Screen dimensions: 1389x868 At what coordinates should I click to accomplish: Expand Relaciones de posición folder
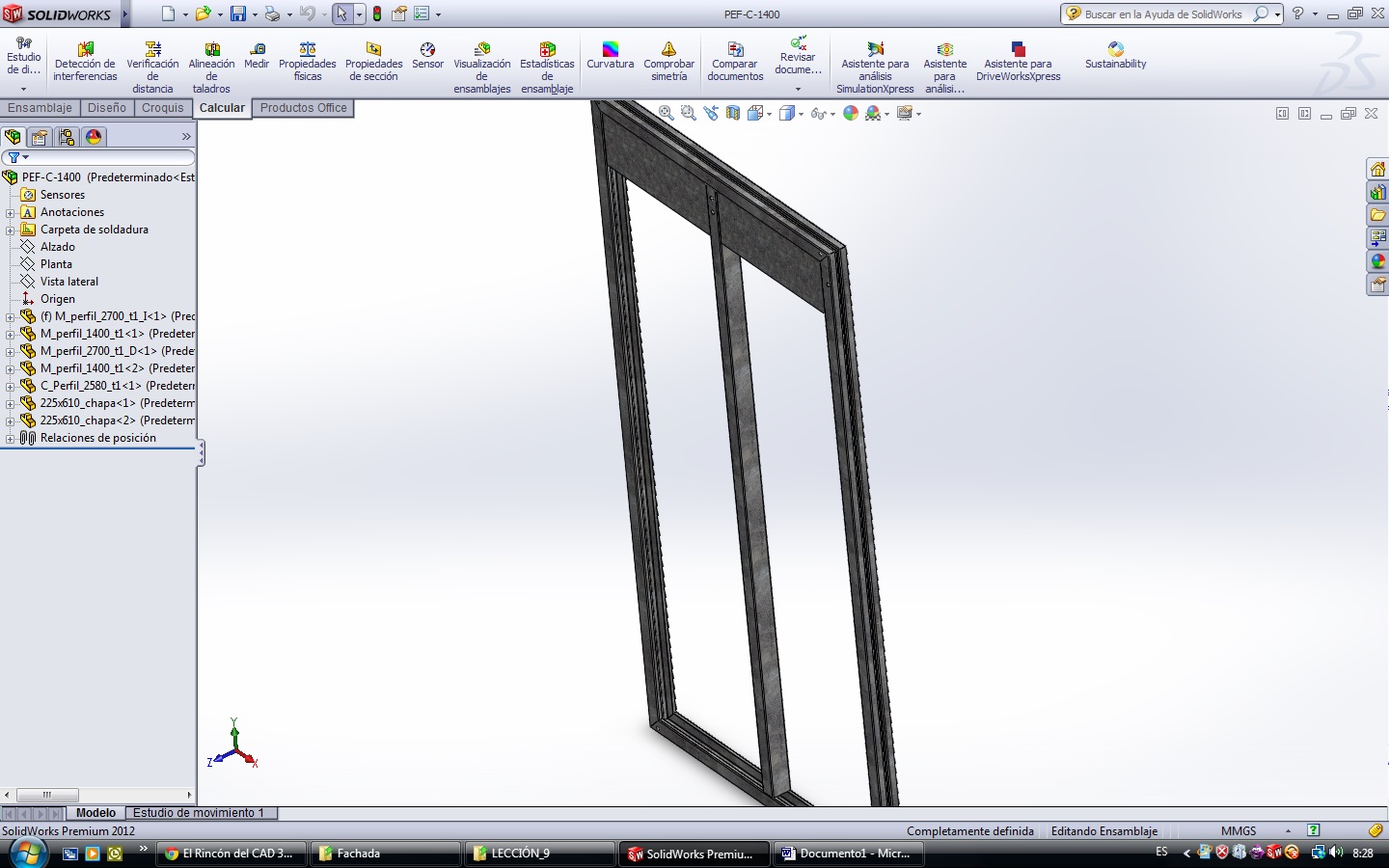(x=10, y=438)
